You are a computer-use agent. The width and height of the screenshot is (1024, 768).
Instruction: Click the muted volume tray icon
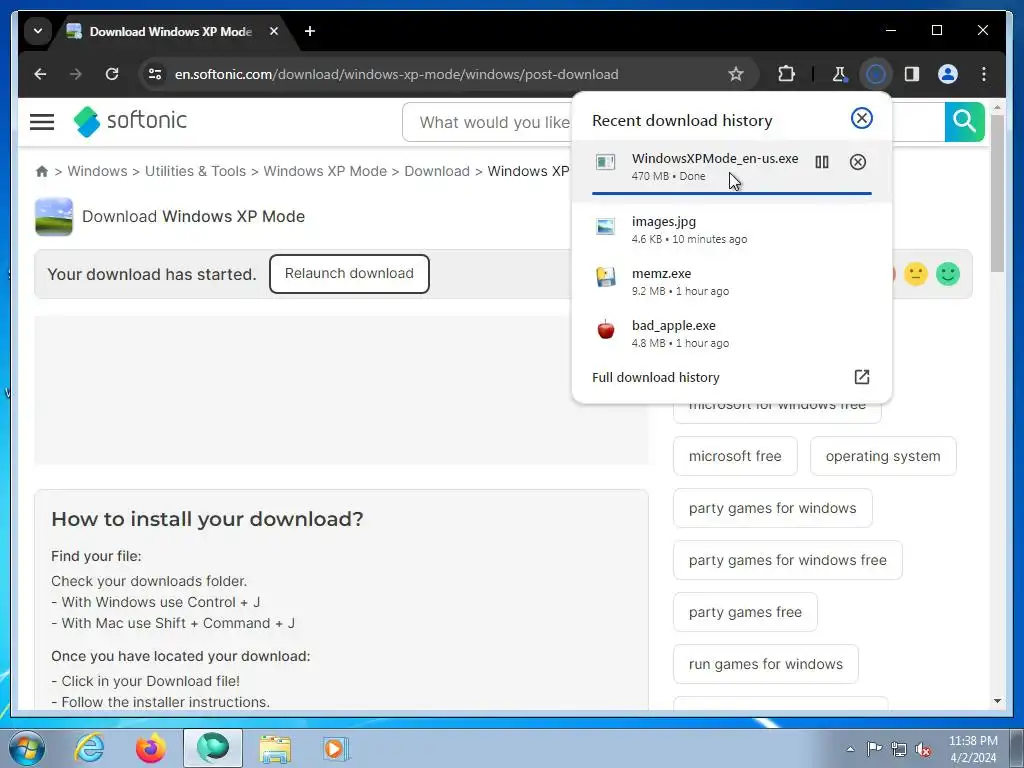923,749
